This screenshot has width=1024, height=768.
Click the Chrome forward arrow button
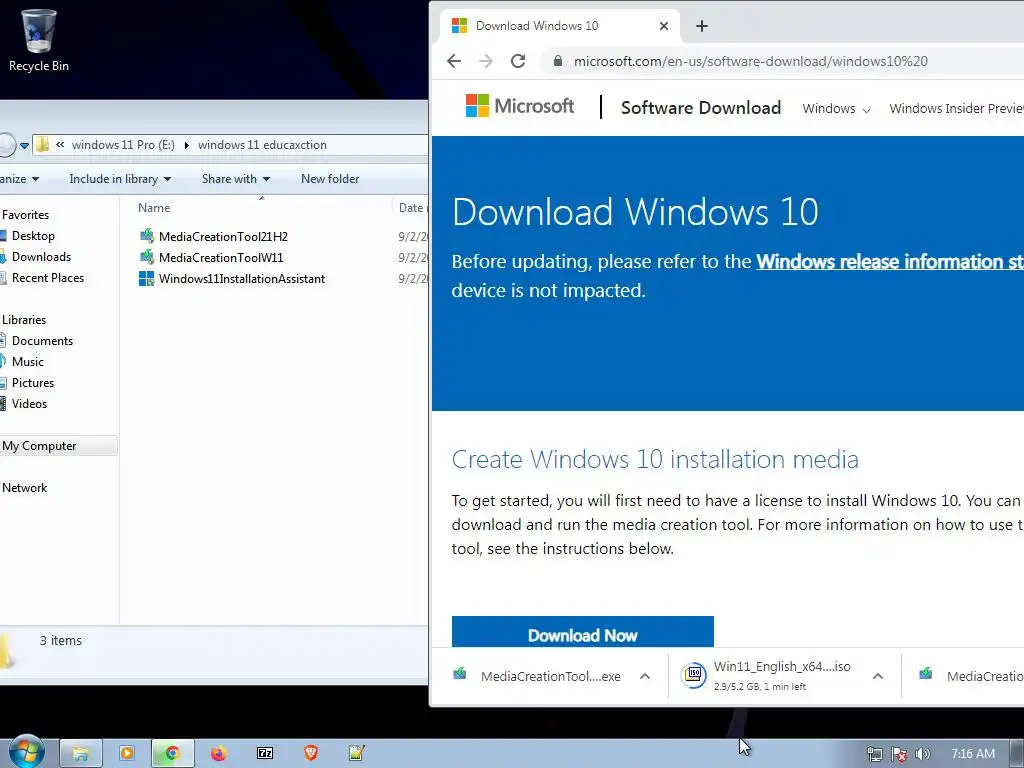click(486, 61)
